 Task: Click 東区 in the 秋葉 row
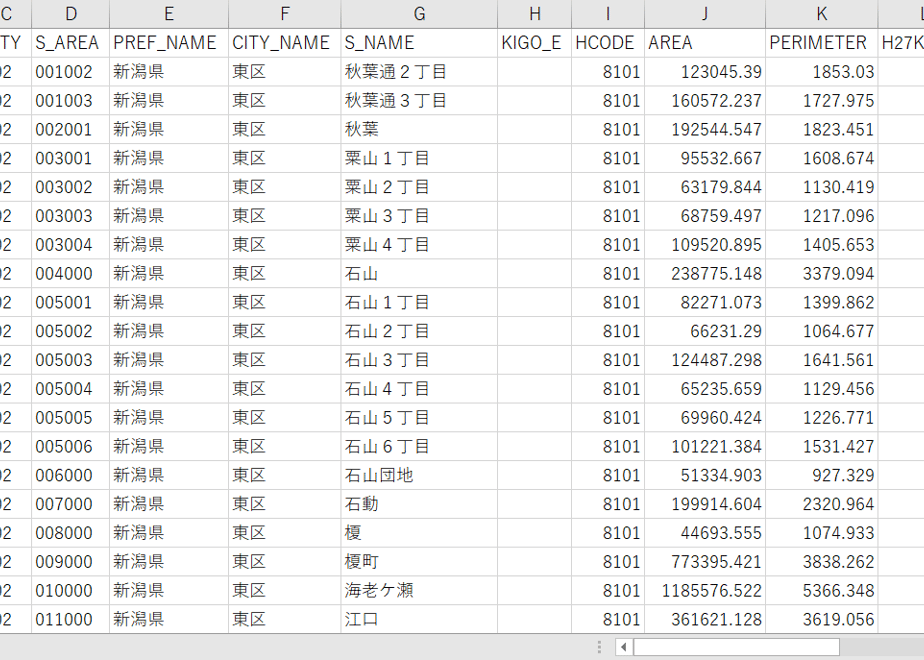tap(285, 130)
